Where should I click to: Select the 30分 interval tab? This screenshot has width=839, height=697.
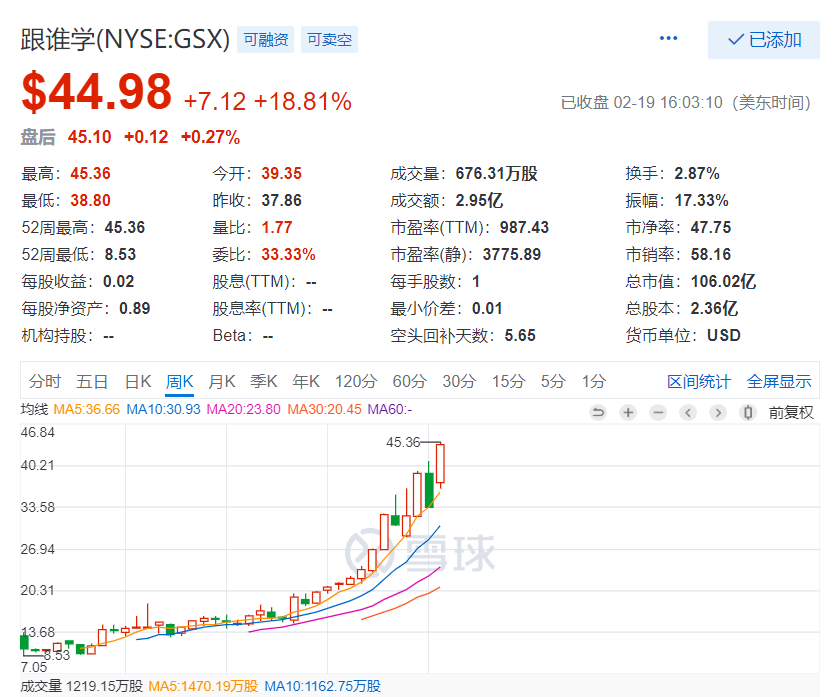pyautogui.click(x=459, y=381)
